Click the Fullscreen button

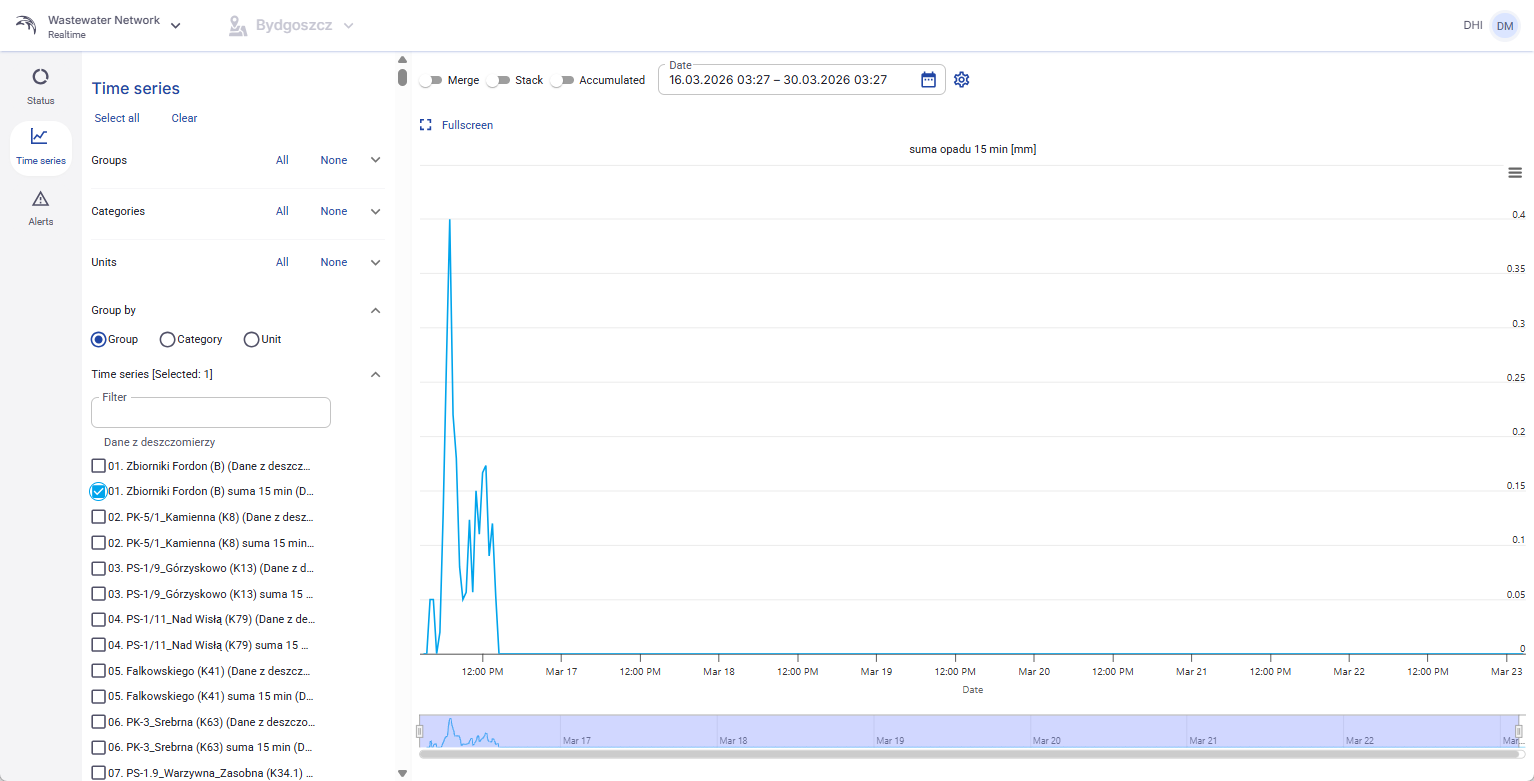pos(457,125)
